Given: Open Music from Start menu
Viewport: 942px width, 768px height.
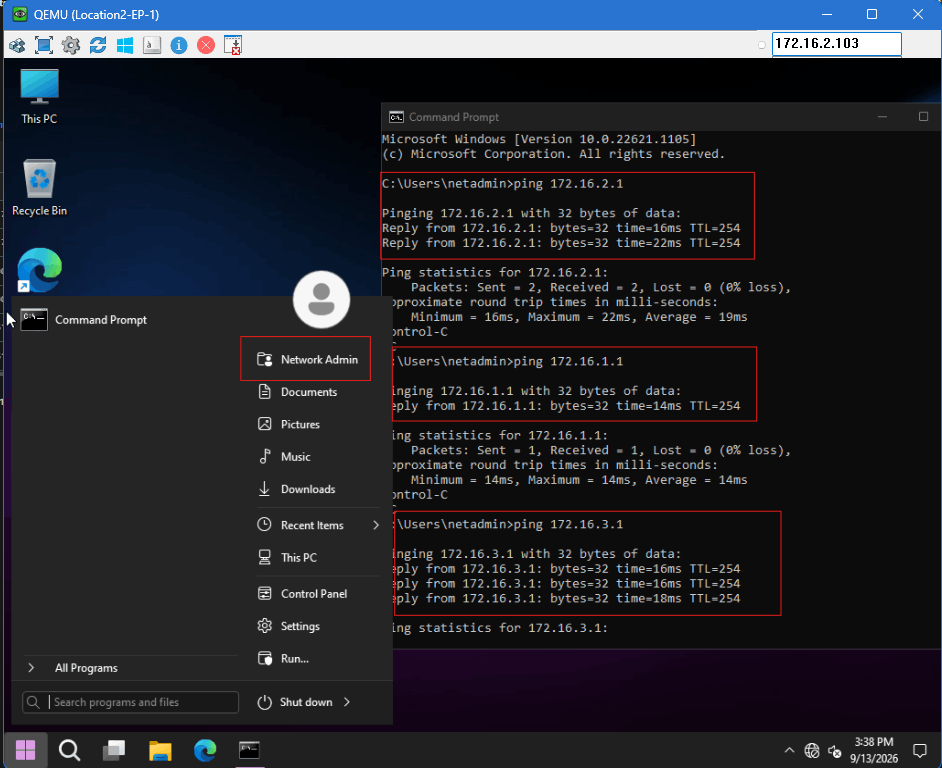Looking at the screenshot, I should coord(284,457).
